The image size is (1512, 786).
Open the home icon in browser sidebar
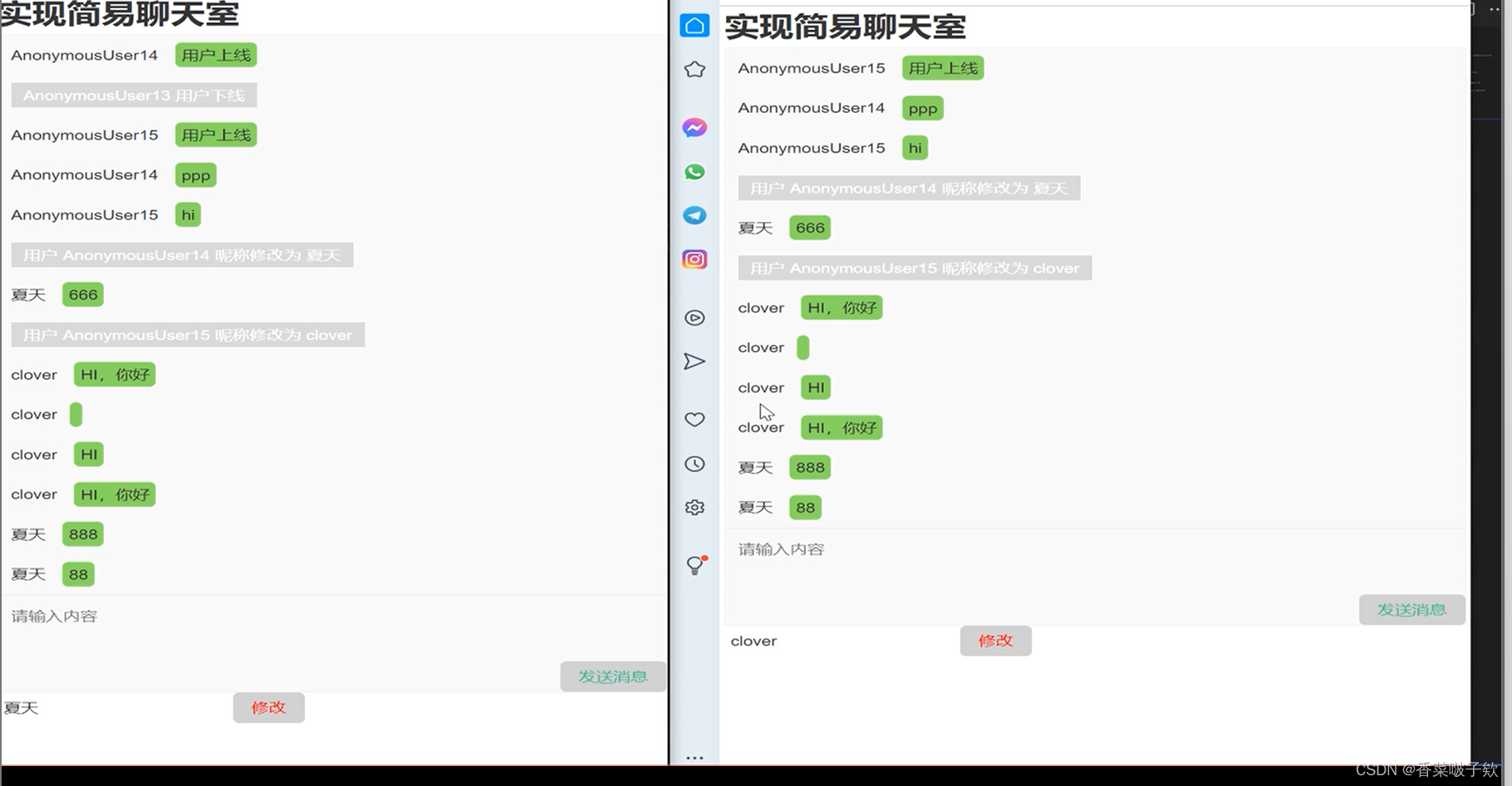(x=695, y=26)
